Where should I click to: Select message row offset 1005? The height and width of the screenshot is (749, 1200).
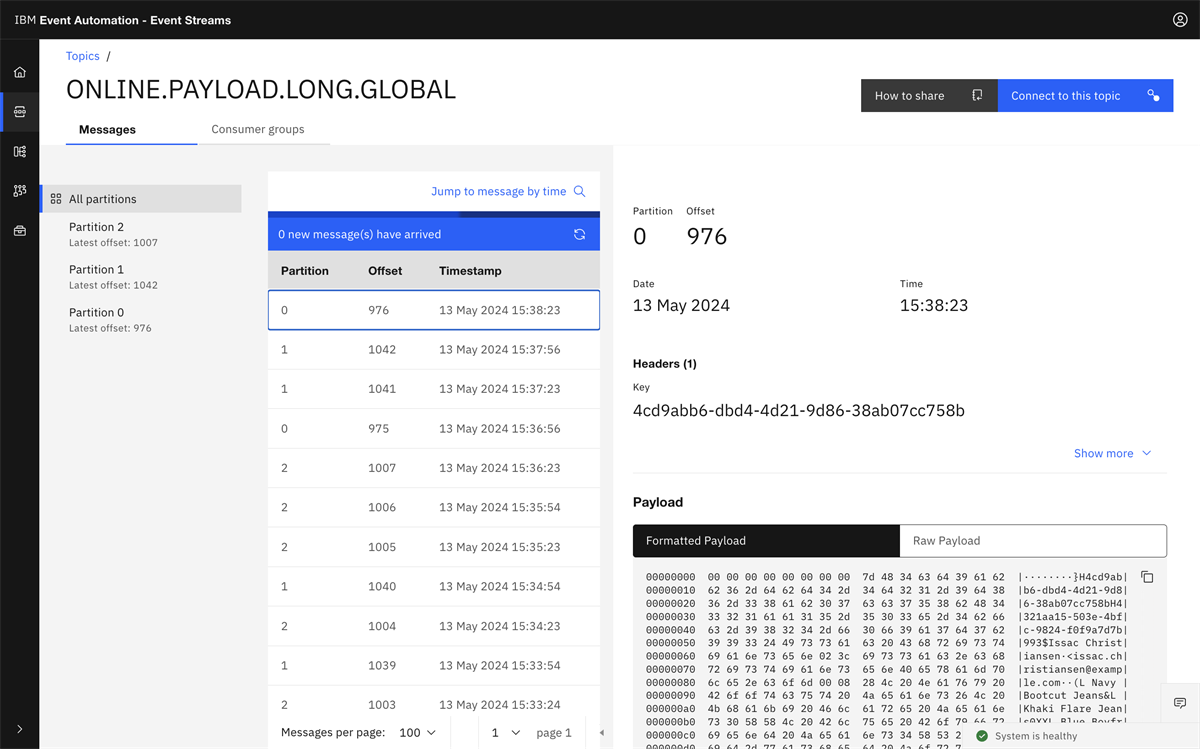click(x=434, y=547)
